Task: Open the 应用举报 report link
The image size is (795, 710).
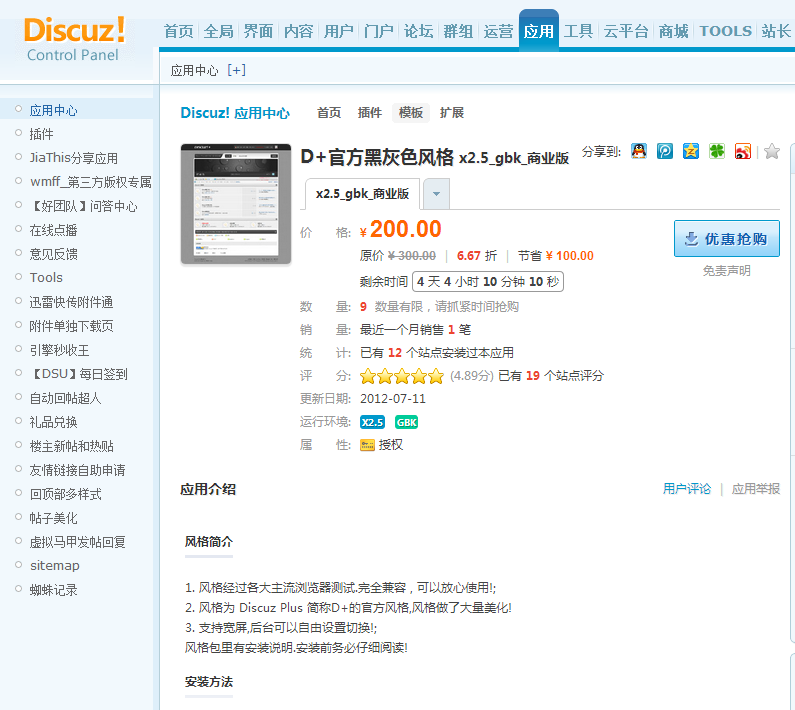Action: coord(755,489)
